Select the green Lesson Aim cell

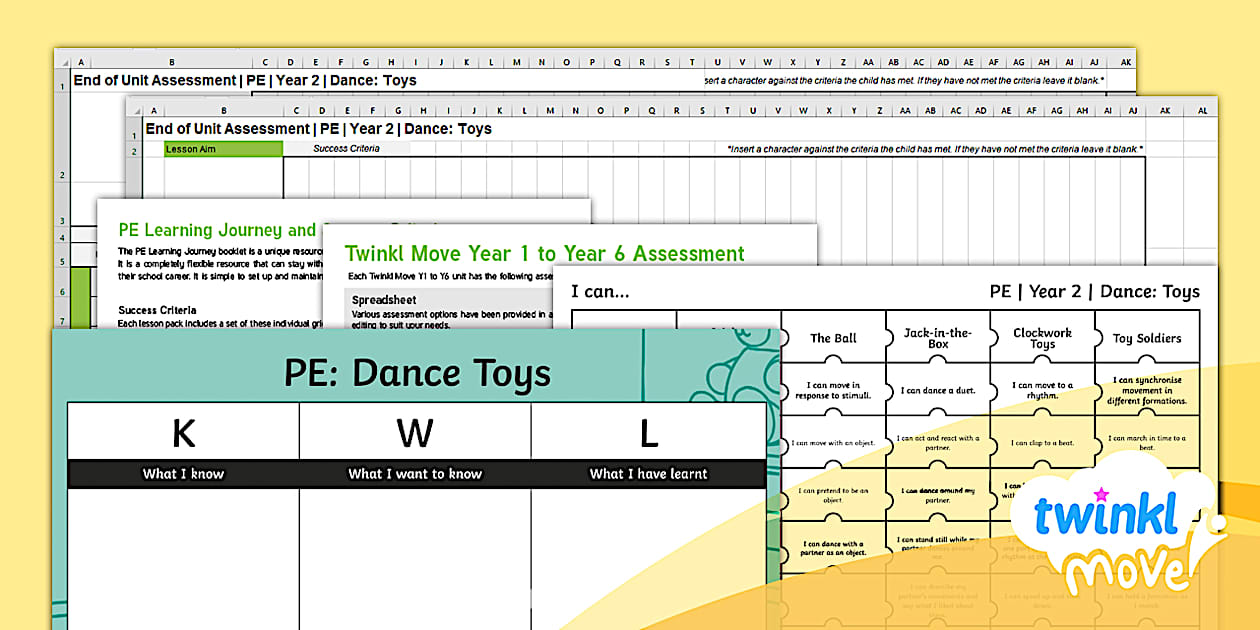pyautogui.click(x=223, y=149)
